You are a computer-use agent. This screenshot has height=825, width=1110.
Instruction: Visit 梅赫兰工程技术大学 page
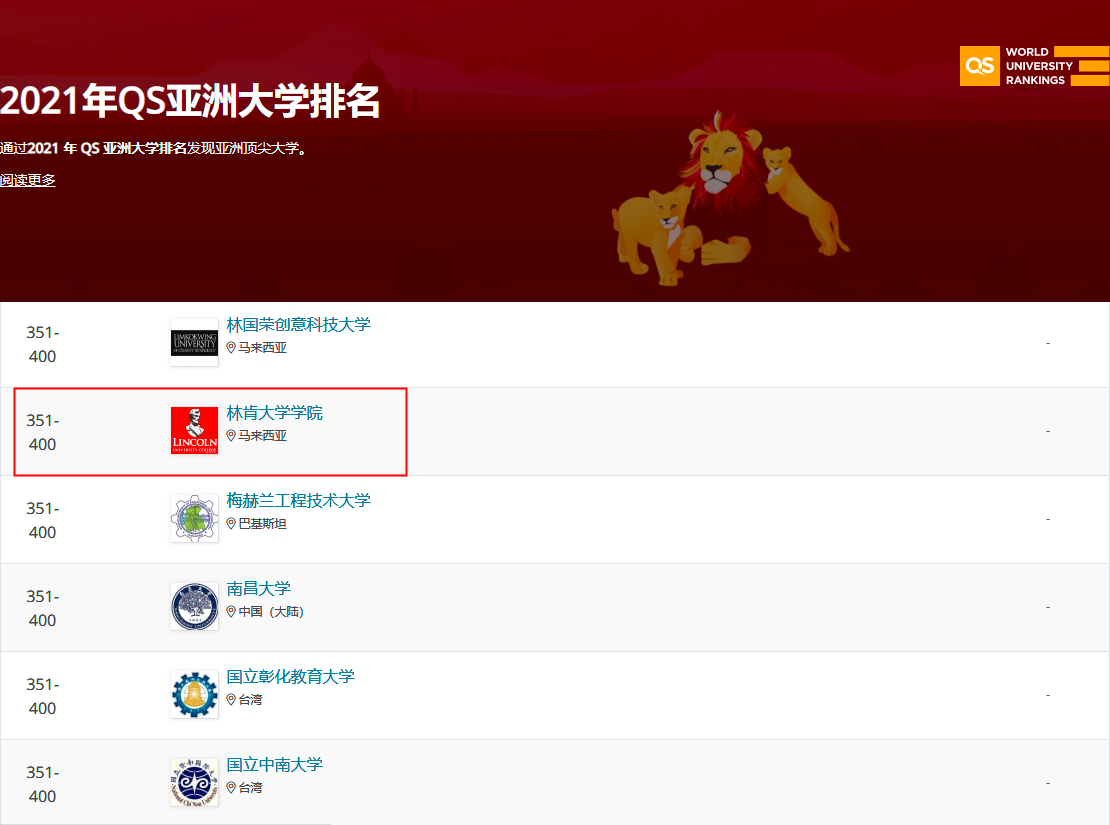pyautogui.click(x=298, y=501)
